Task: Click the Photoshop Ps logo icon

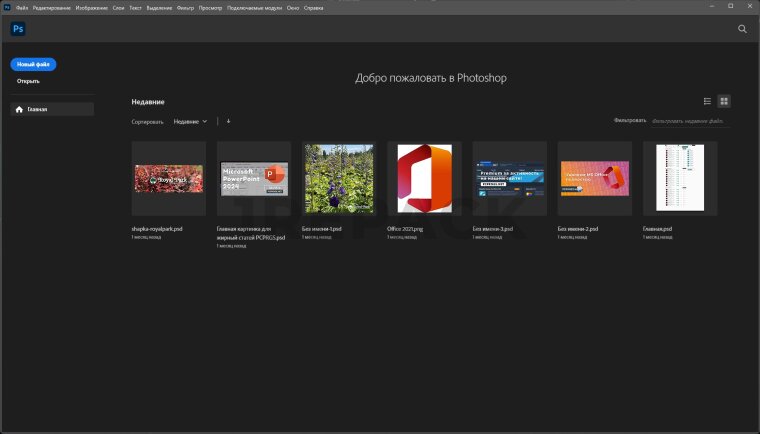Action: pos(18,29)
